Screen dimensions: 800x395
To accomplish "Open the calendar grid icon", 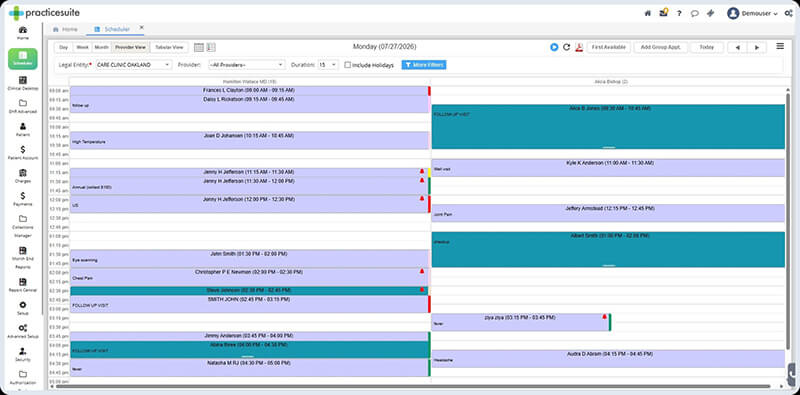I will [199, 47].
